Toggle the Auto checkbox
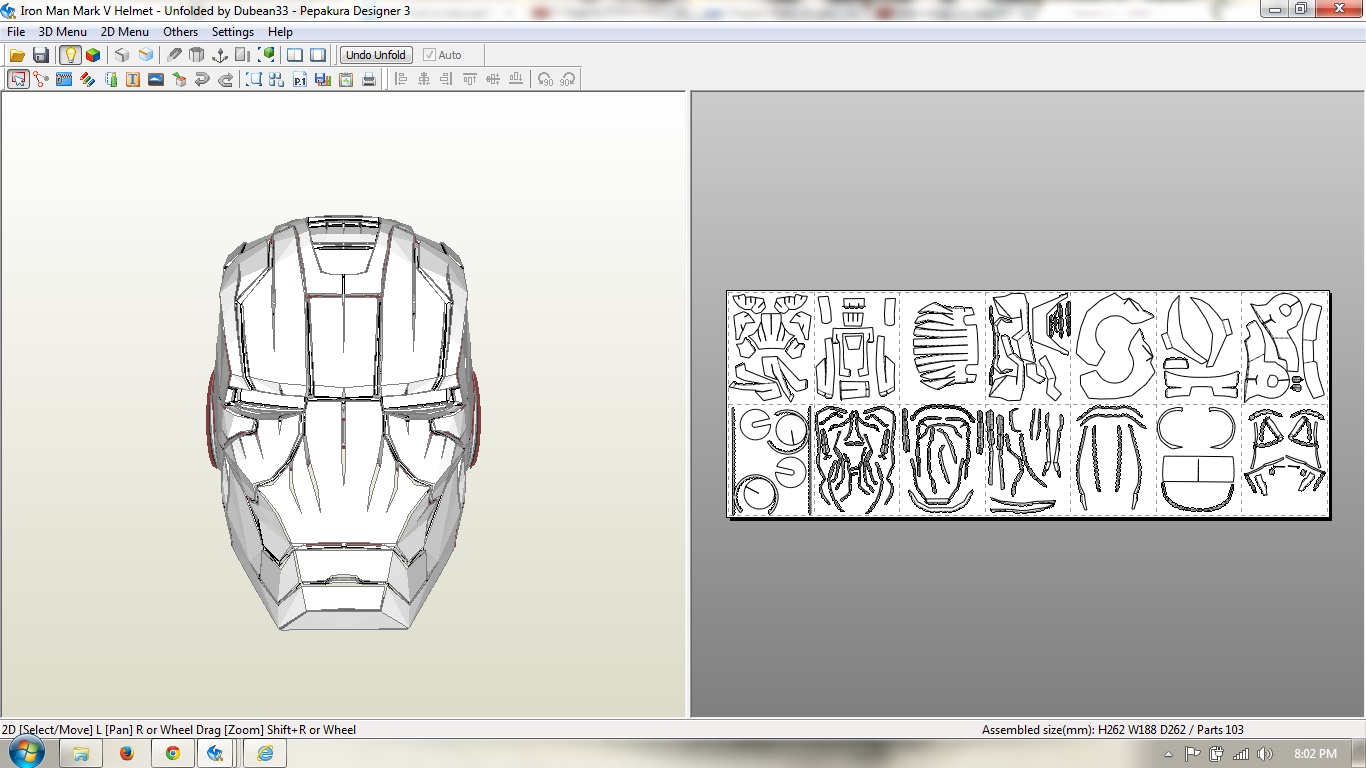Image resolution: width=1366 pixels, height=768 pixels. pos(443,55)
